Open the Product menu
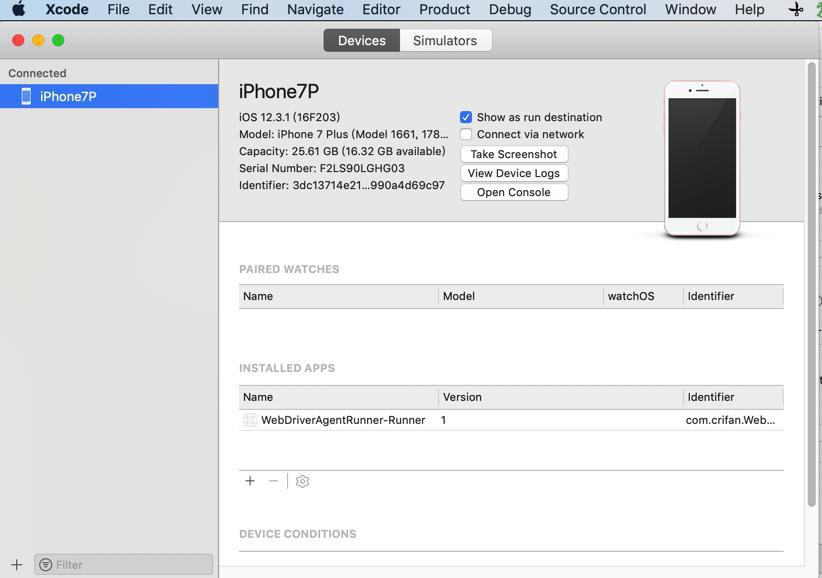822x578 pixels. [x=445, y=9]
